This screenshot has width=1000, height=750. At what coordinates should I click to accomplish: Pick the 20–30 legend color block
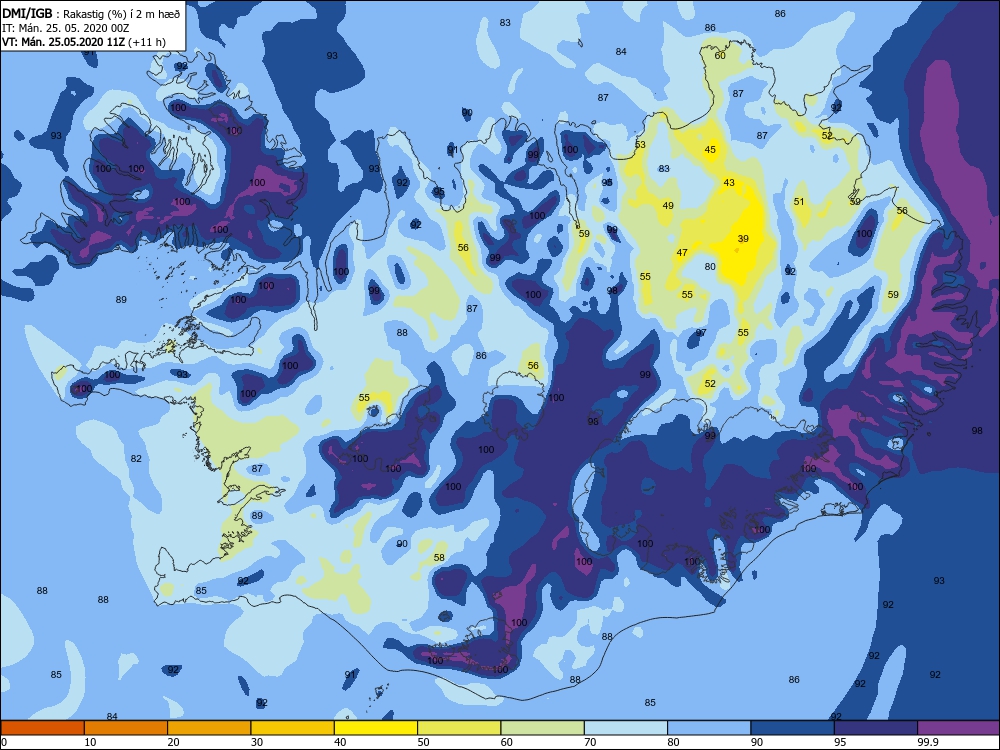[209, 728]
